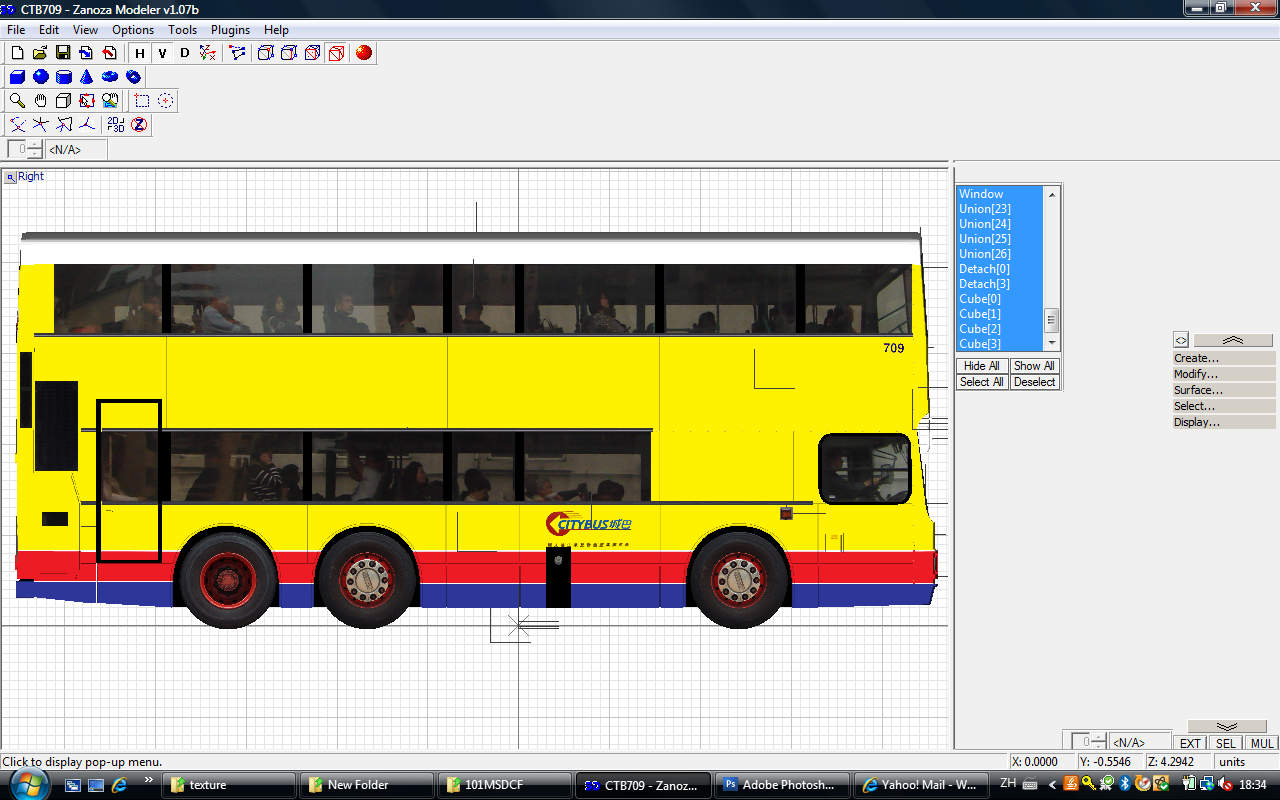Enable edge selection level cube icon
Image resolution: width=1280 pixels, height=800 pixels.
[265, 53]
